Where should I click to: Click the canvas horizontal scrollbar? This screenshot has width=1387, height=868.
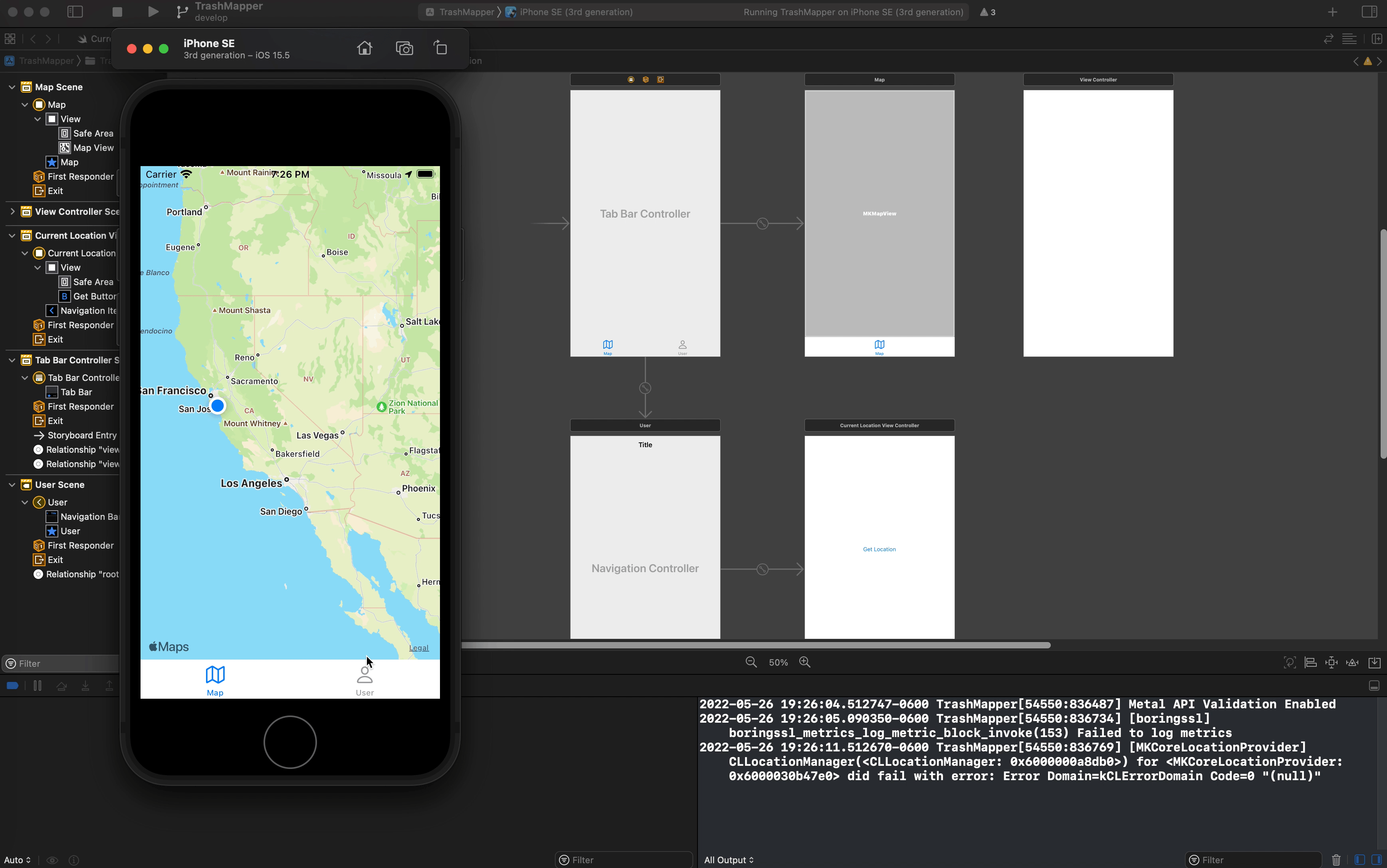pos(756,645)
